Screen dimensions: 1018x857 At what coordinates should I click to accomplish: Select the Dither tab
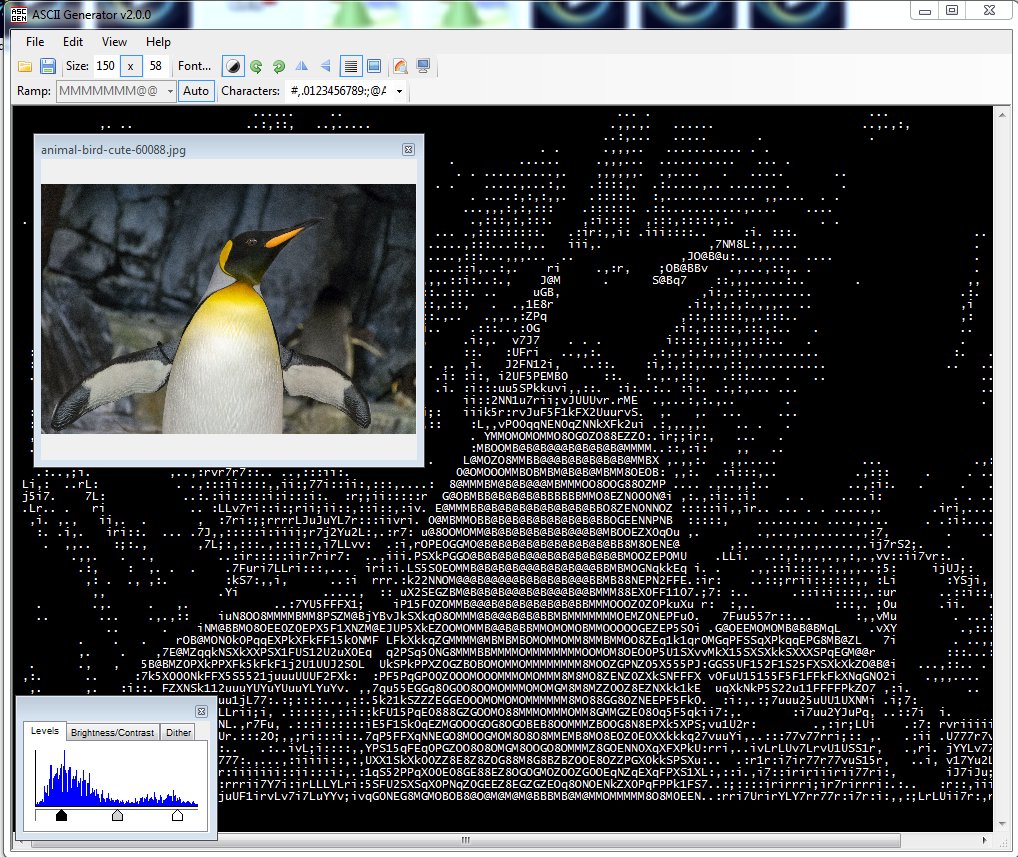tap(178, 731)
